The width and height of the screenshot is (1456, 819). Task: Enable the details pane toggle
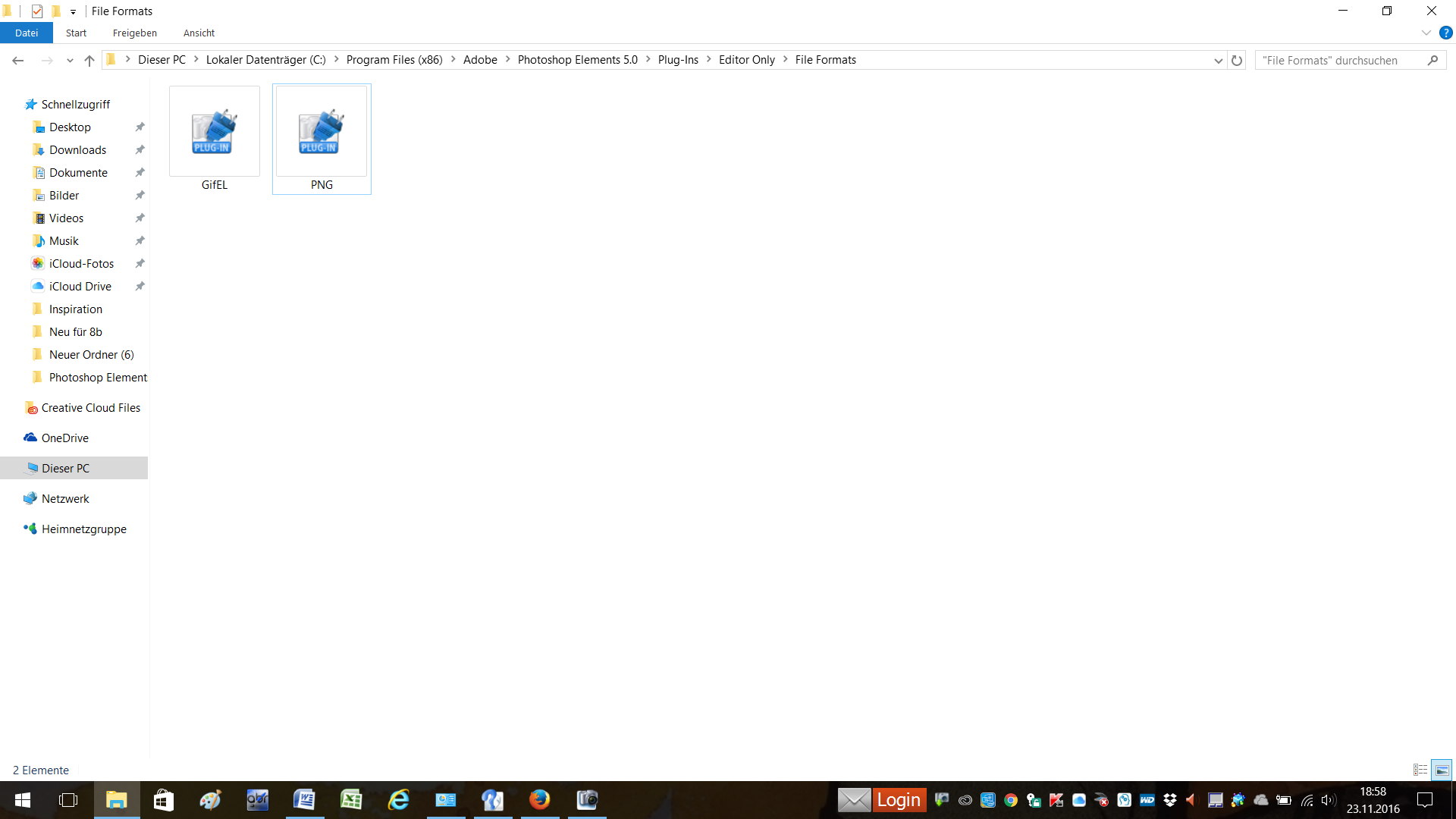pyautogui.click(x=1442, y=769)
